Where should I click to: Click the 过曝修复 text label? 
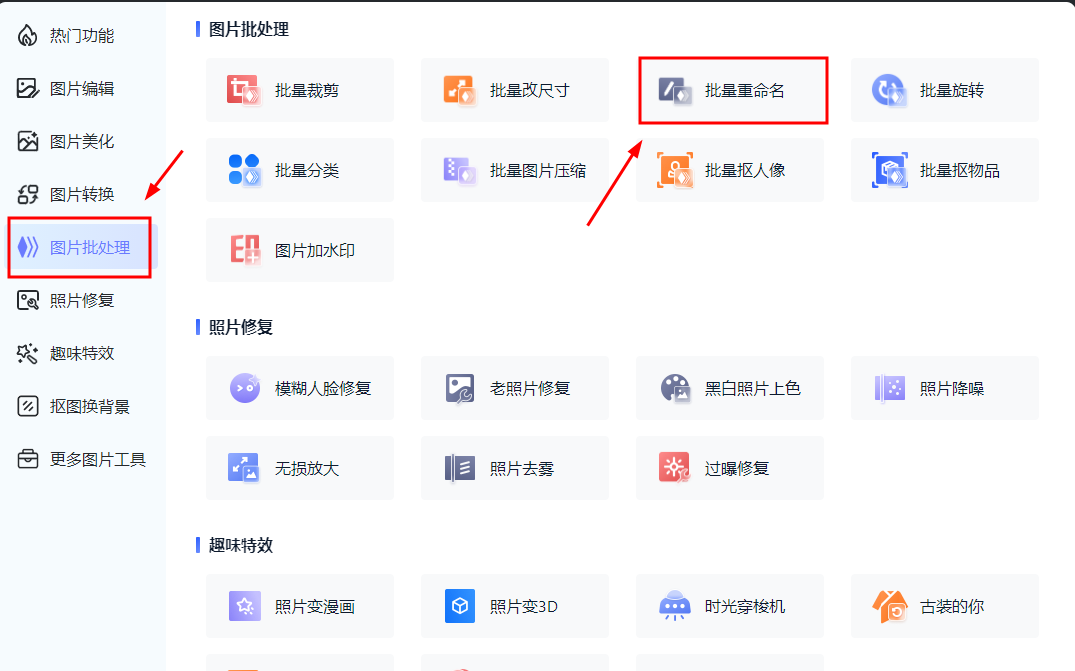pos(737,469)
